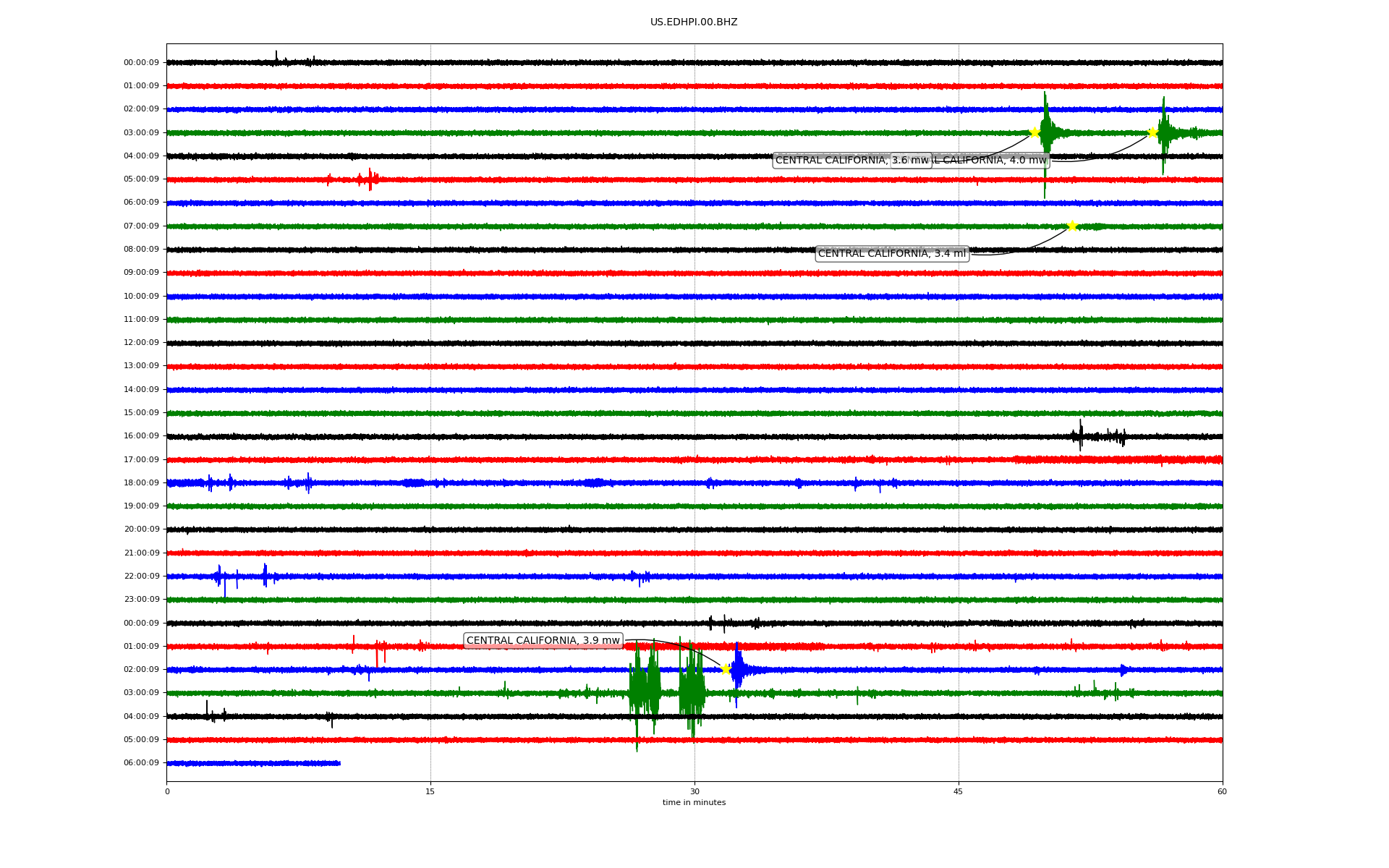Click the black spike on the 16:00:09 trace

pyautogui.click(x=1080, y=435)
